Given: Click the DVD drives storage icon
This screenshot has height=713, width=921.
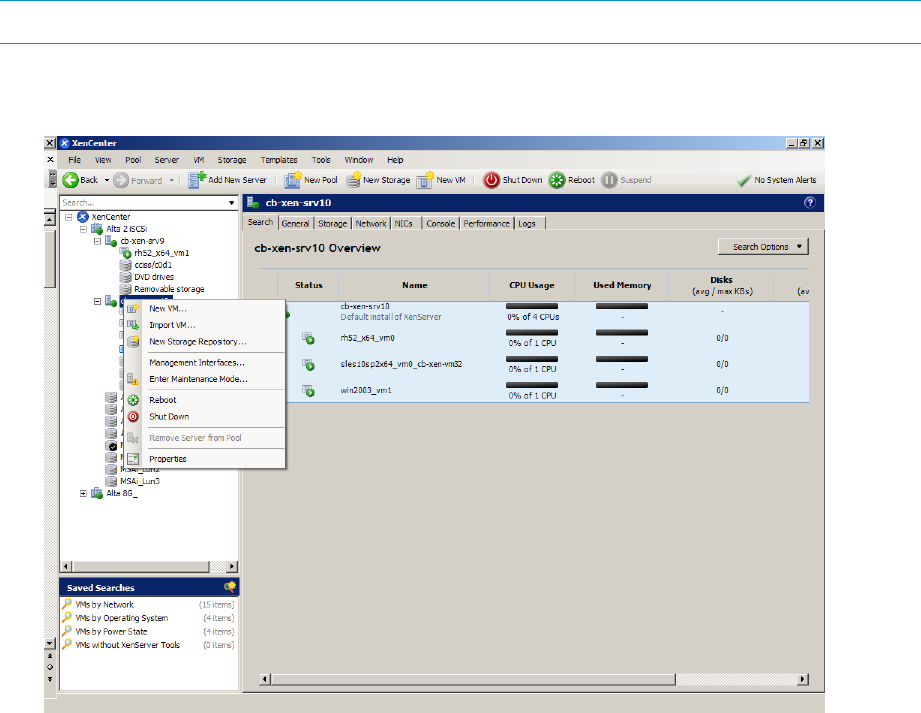Looking at the screenshot, I should coord(125,277).
